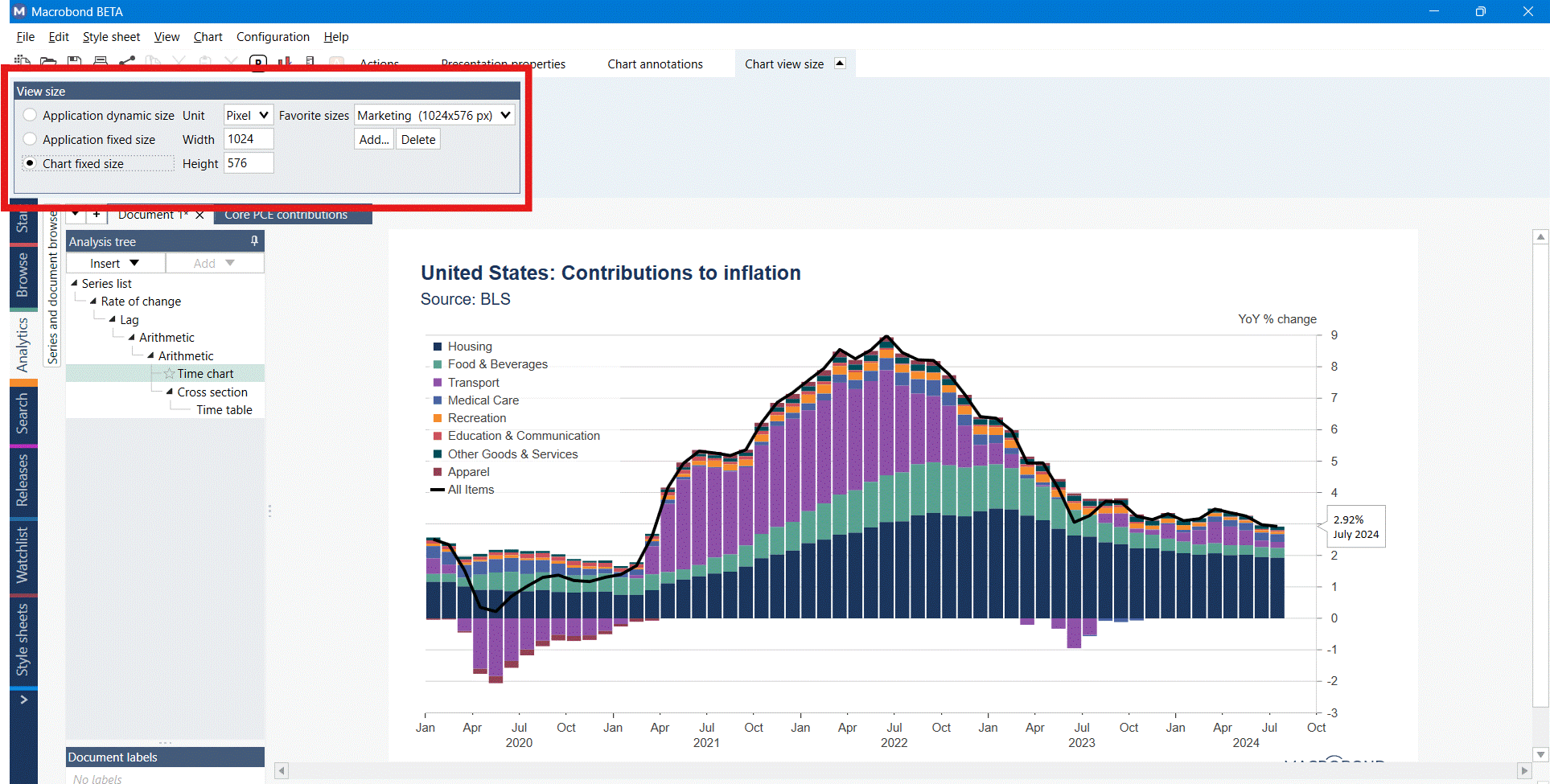Viewport: 1550px width, 784px height.
Task: Select Application fixed size option
Action: (x=31, y=139)
